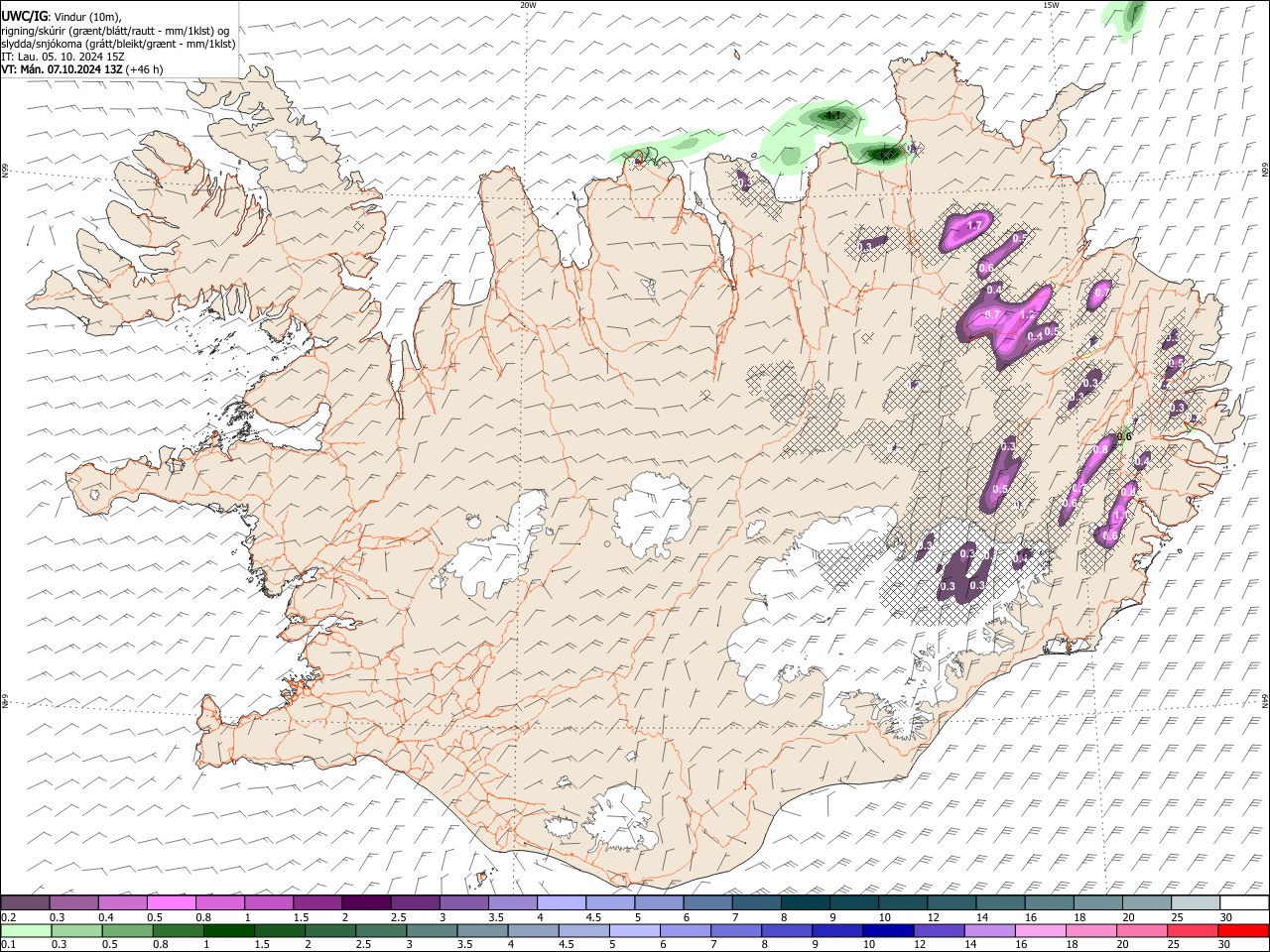Click the top legend swatch between 0.2 and 0.3

(25, 903)
